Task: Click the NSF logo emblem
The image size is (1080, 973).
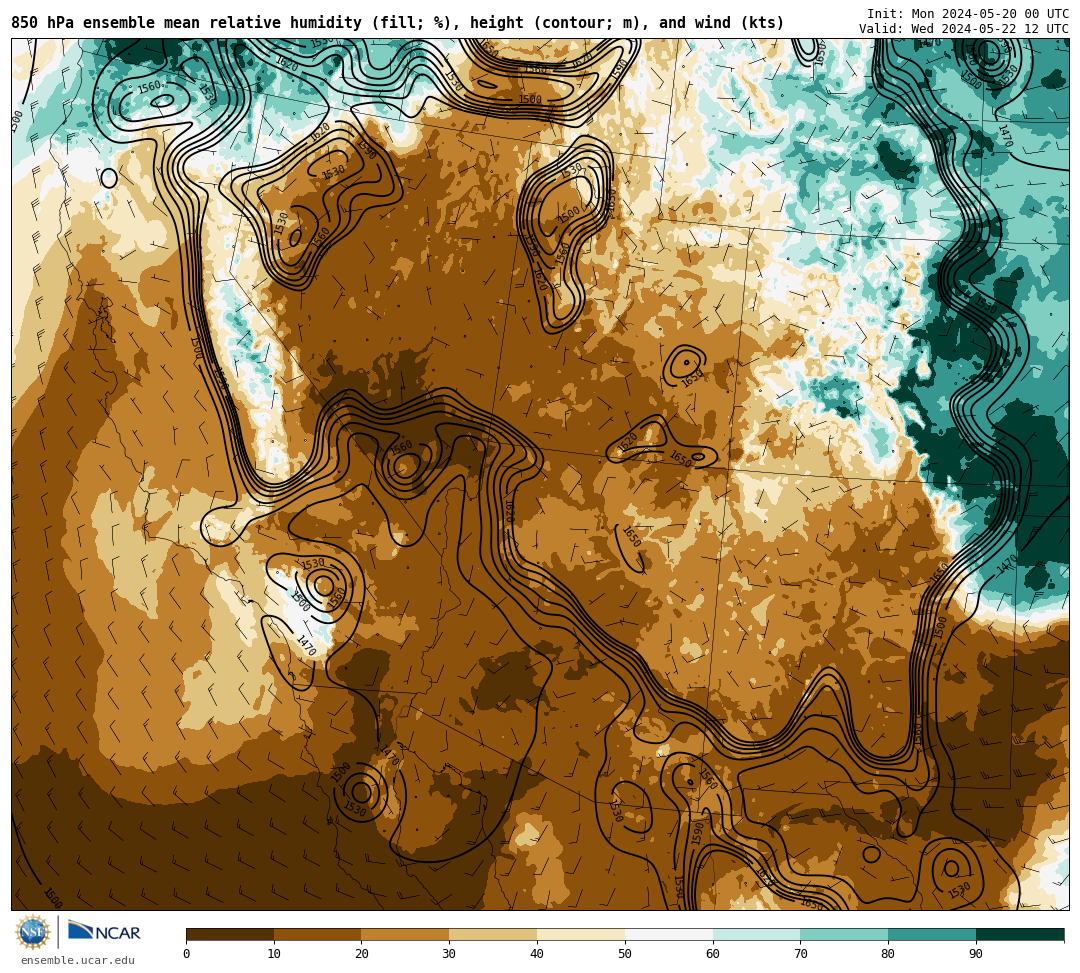Action: point(33,932)
